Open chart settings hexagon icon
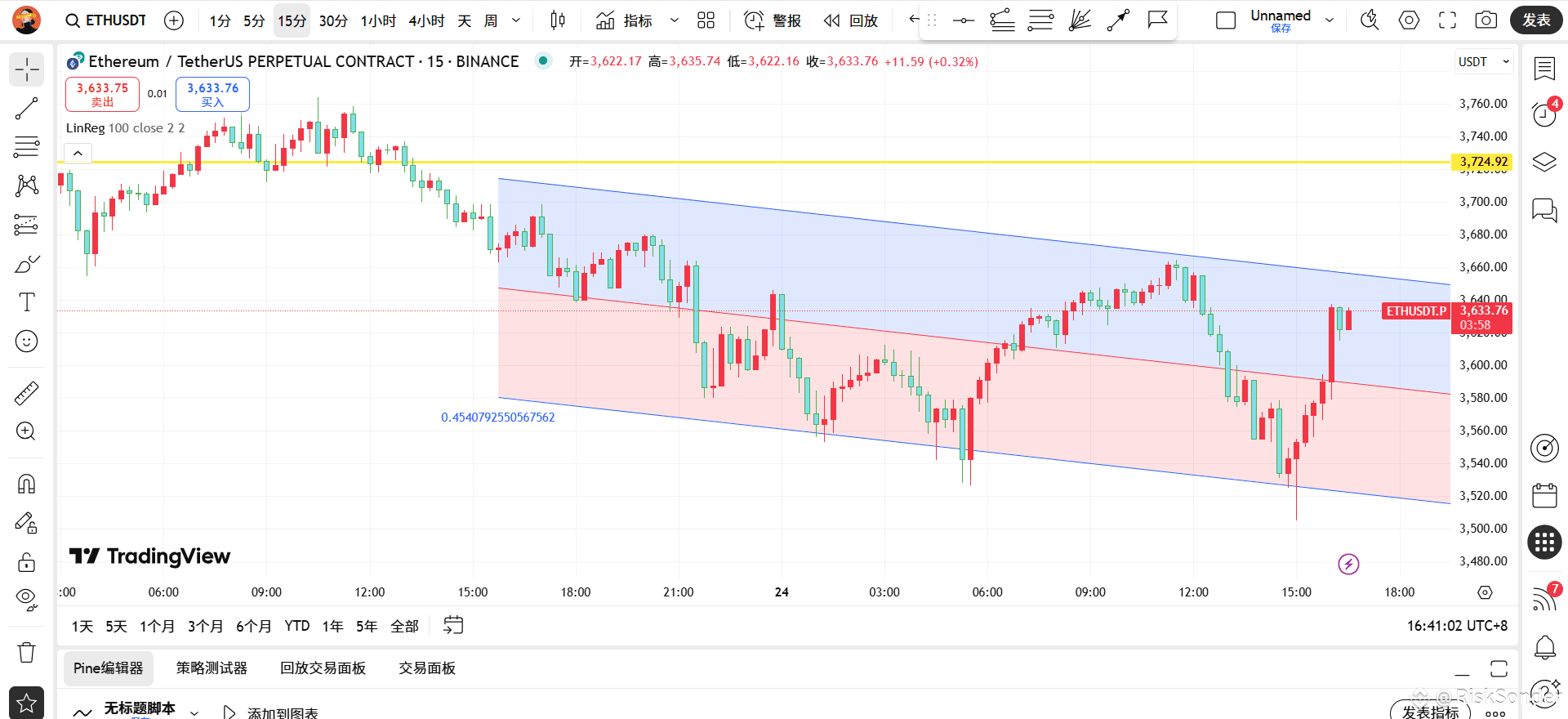 coord(1409,20)
